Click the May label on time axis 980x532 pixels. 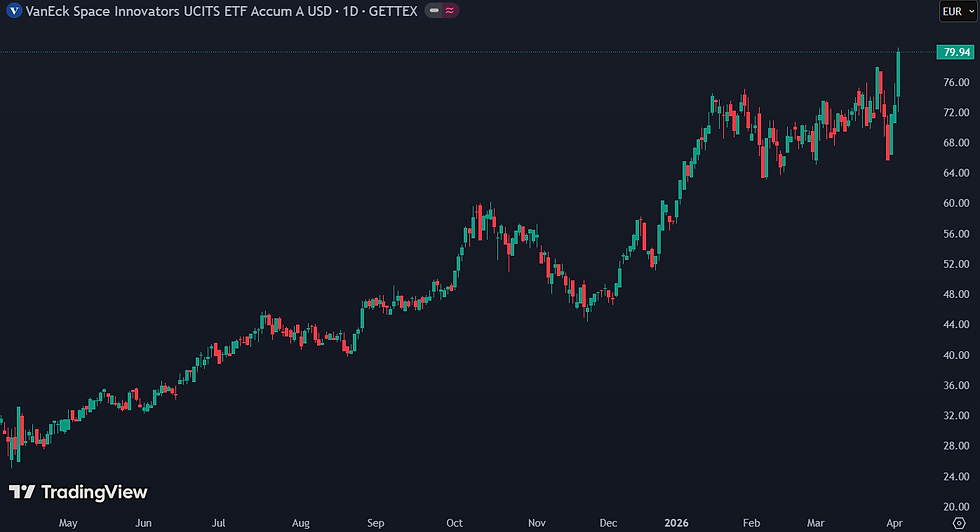click(x=68, y=523)
